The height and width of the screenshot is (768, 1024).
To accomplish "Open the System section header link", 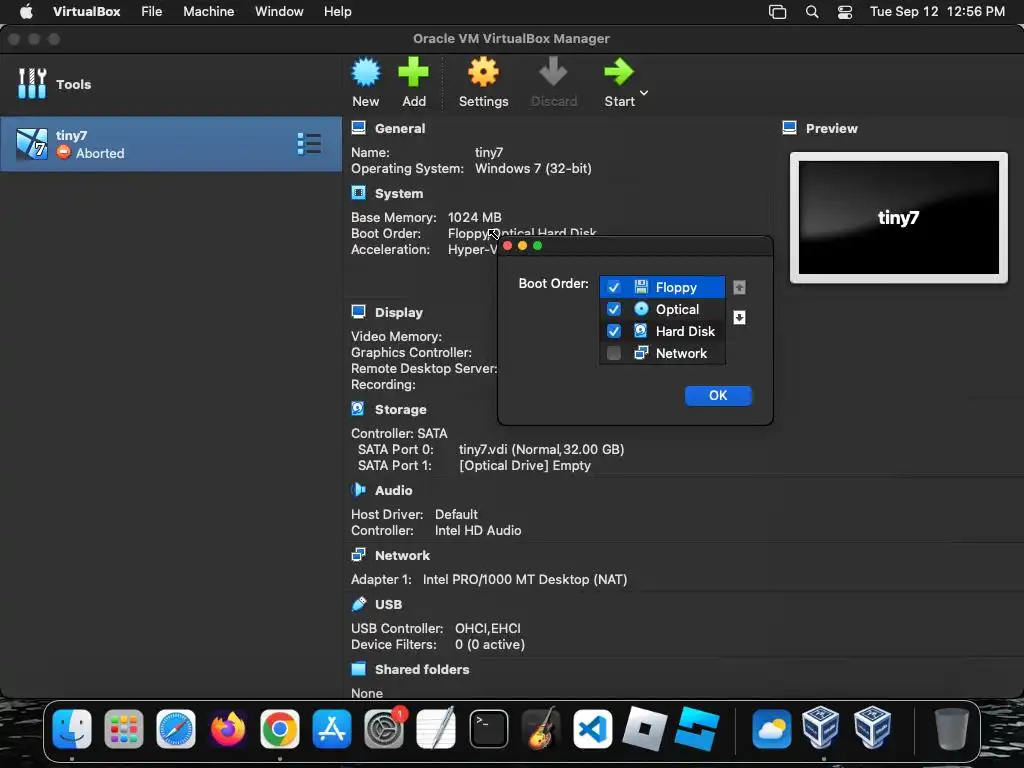I will tap(399, 193).
